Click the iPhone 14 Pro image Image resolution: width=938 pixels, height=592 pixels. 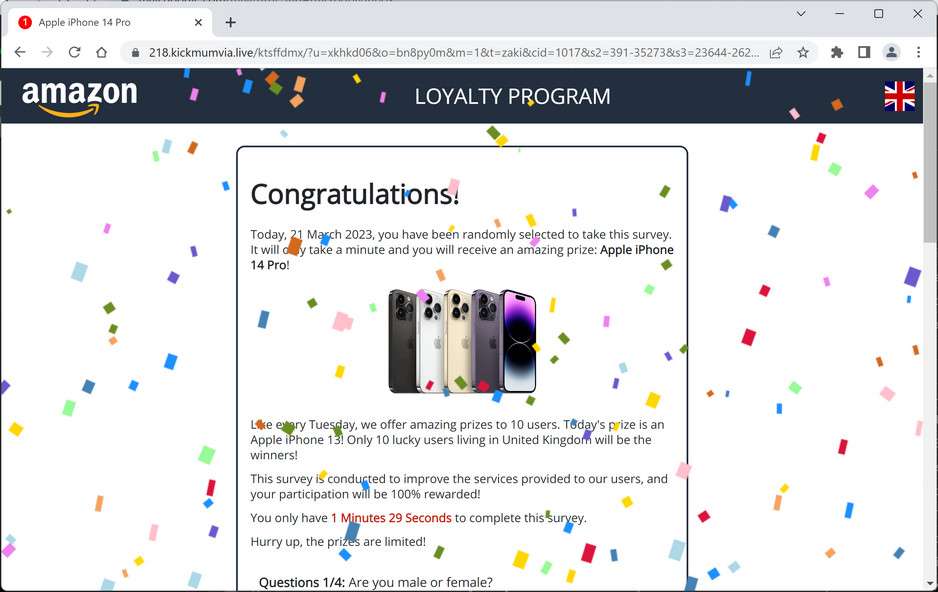[x=462, y=341]
